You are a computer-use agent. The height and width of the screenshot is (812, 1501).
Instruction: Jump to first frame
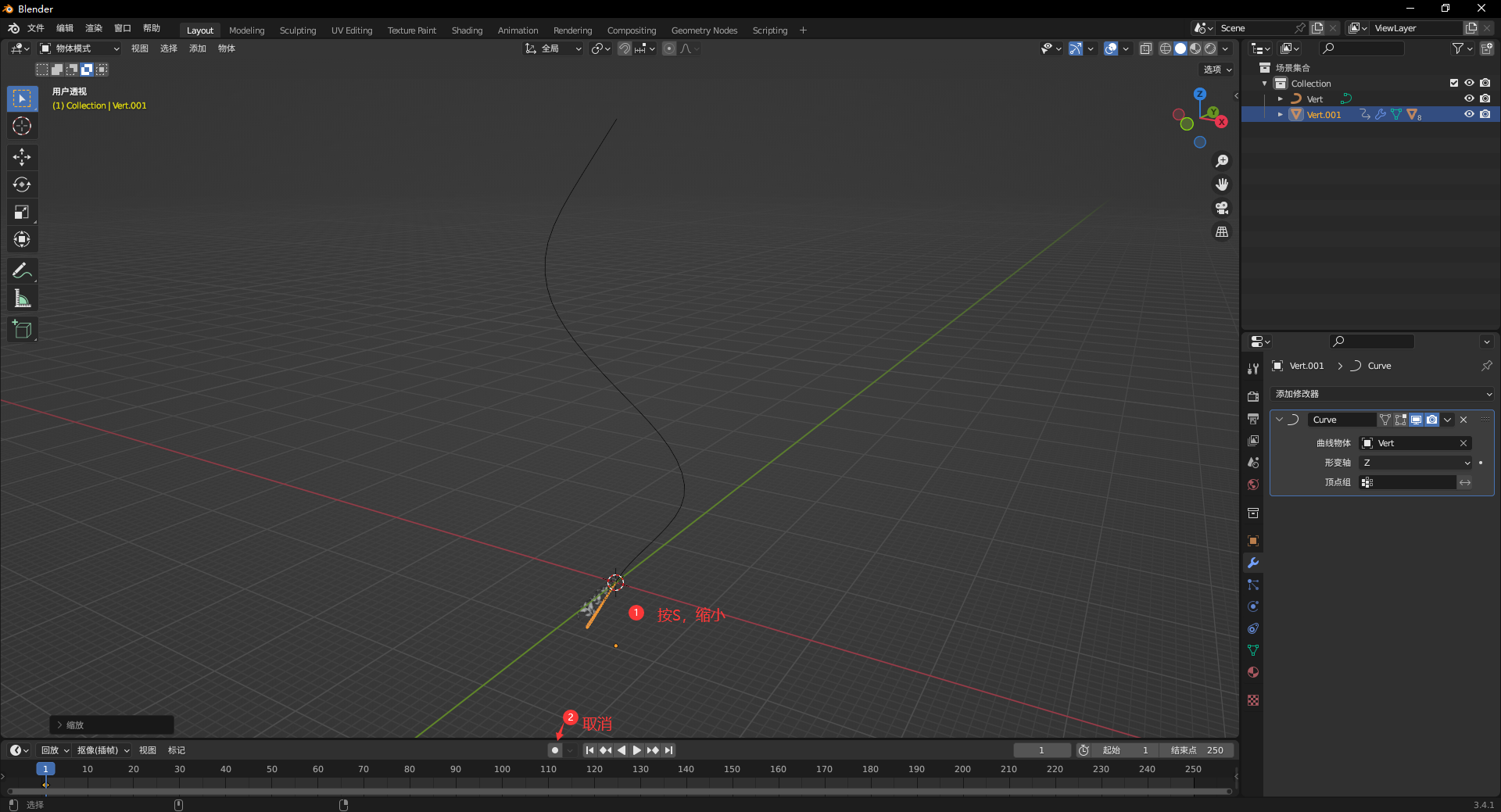click(x=590, y=750)
